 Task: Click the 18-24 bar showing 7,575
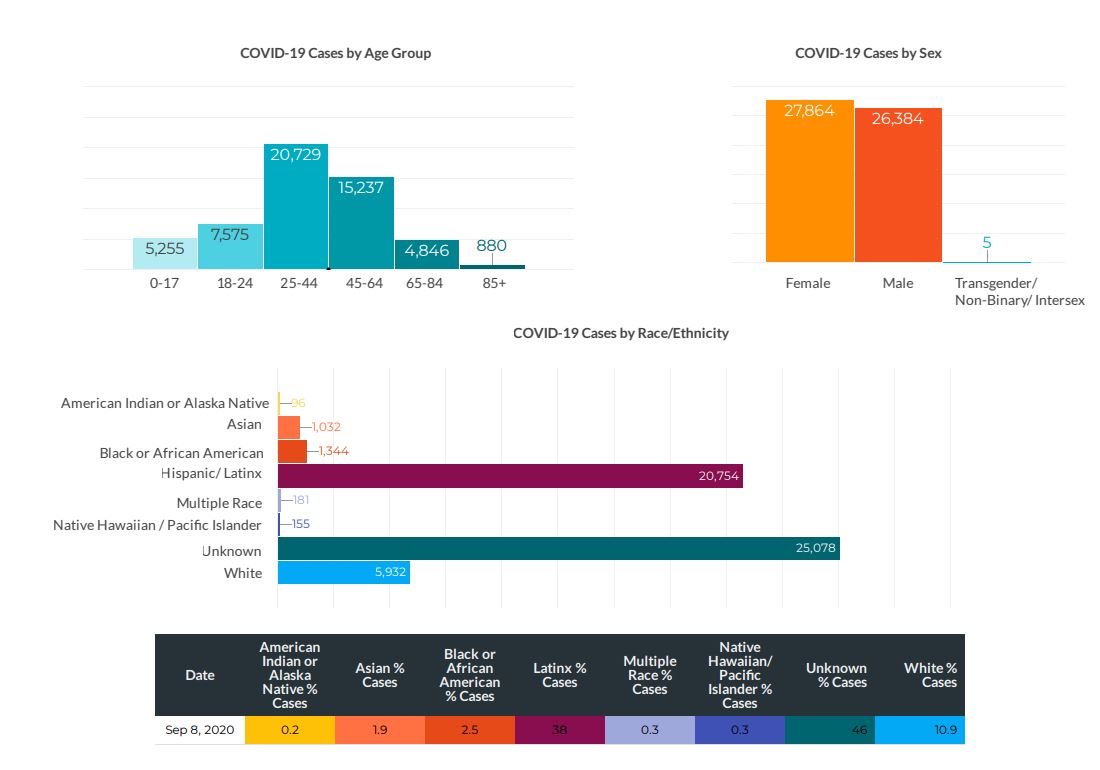tap(231, 247)
